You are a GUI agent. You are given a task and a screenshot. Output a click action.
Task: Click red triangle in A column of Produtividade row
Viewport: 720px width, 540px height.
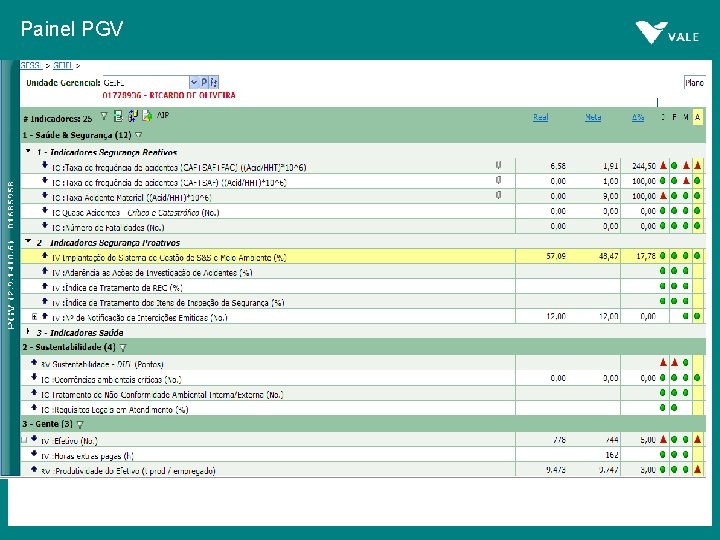(x=698, y=469)
